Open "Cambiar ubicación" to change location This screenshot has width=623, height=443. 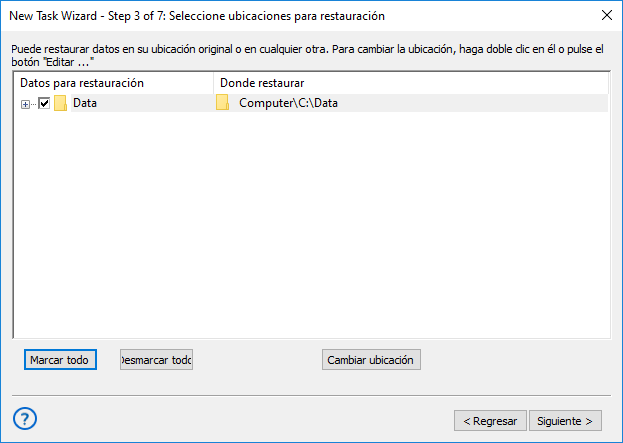[x=371, y=360]
